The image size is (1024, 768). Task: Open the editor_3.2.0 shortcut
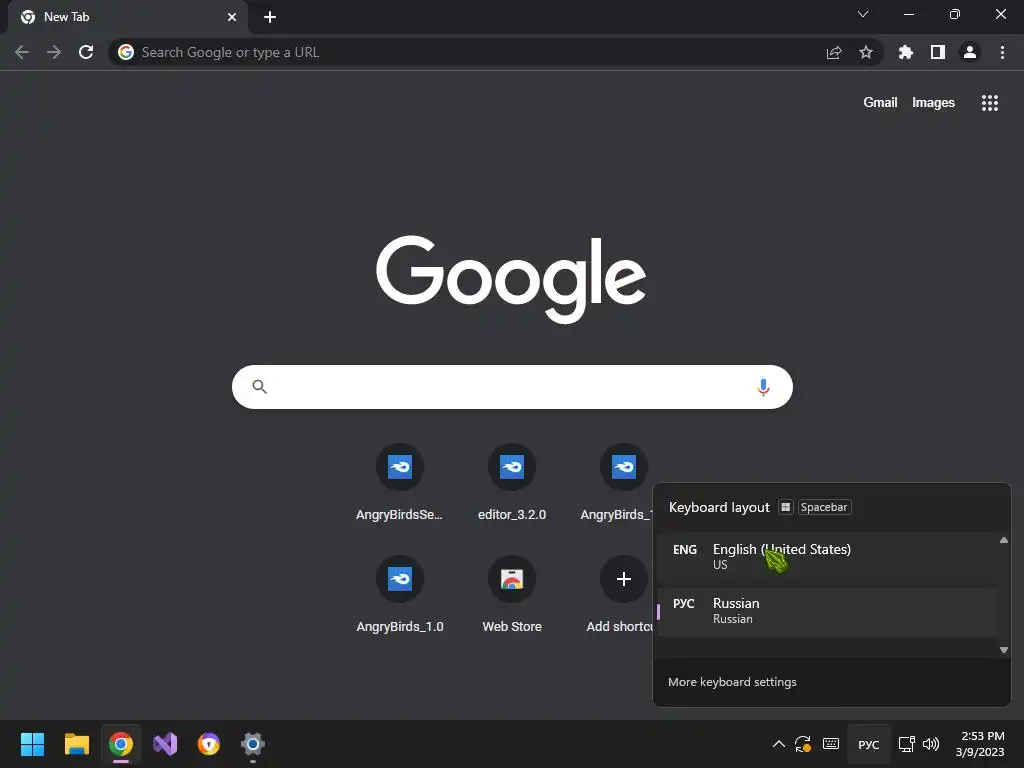pyautogui.click(x=512, y=482)
